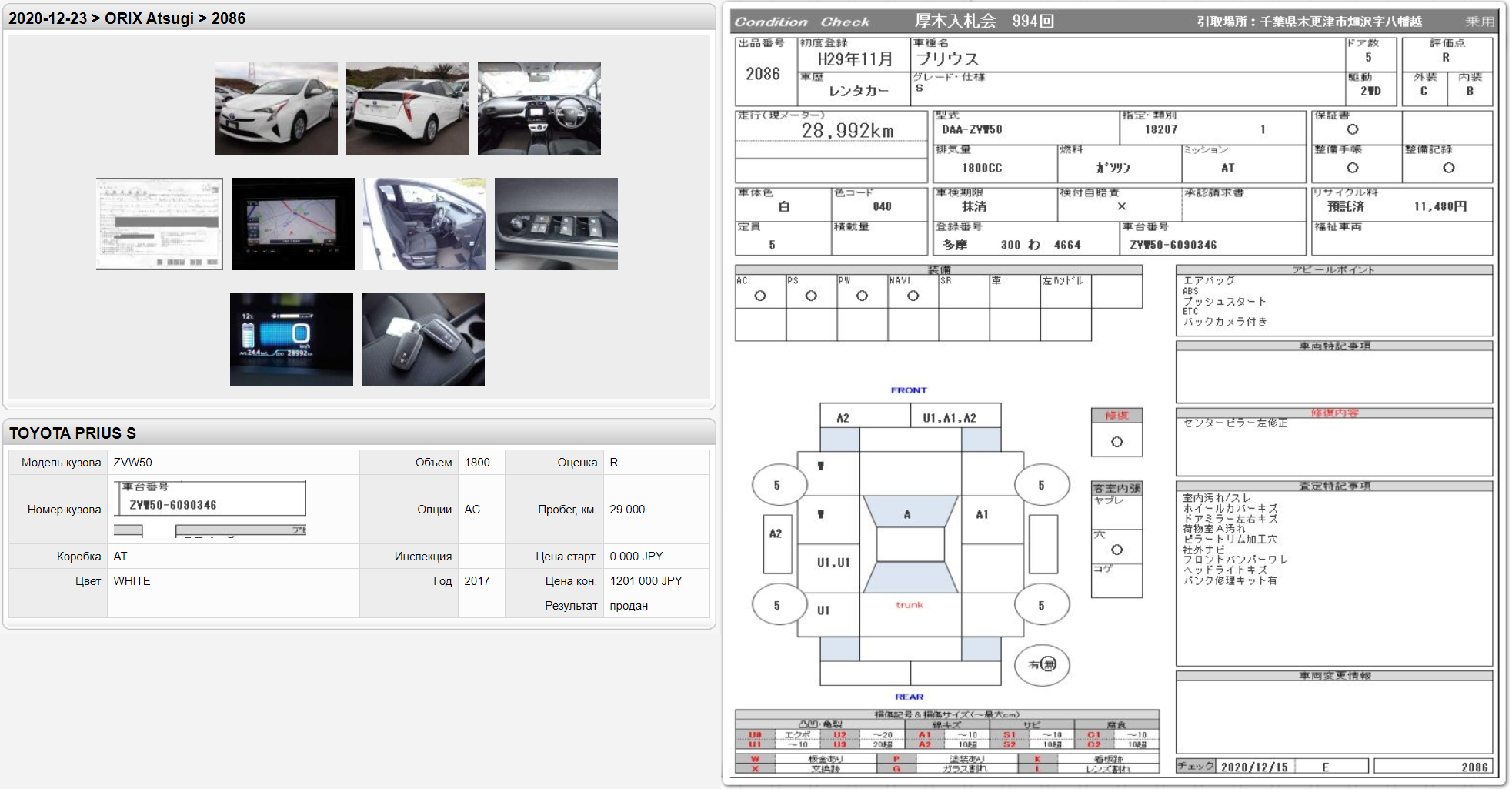Click the NAVI equipment circle mark
Screen dimensions: 1512x789
click(x=913, y=296)
